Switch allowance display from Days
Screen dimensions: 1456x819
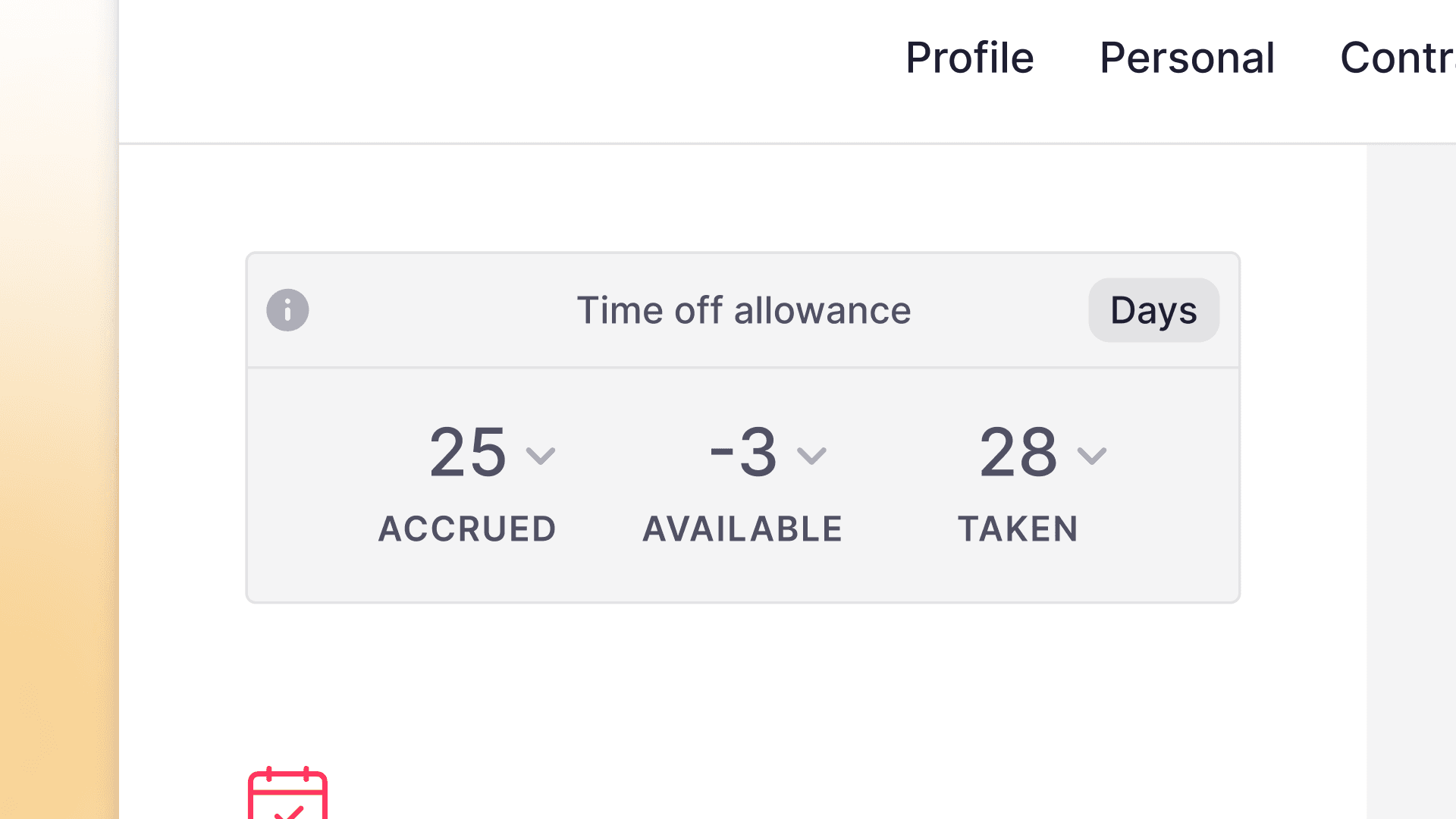coord(1153,310)
